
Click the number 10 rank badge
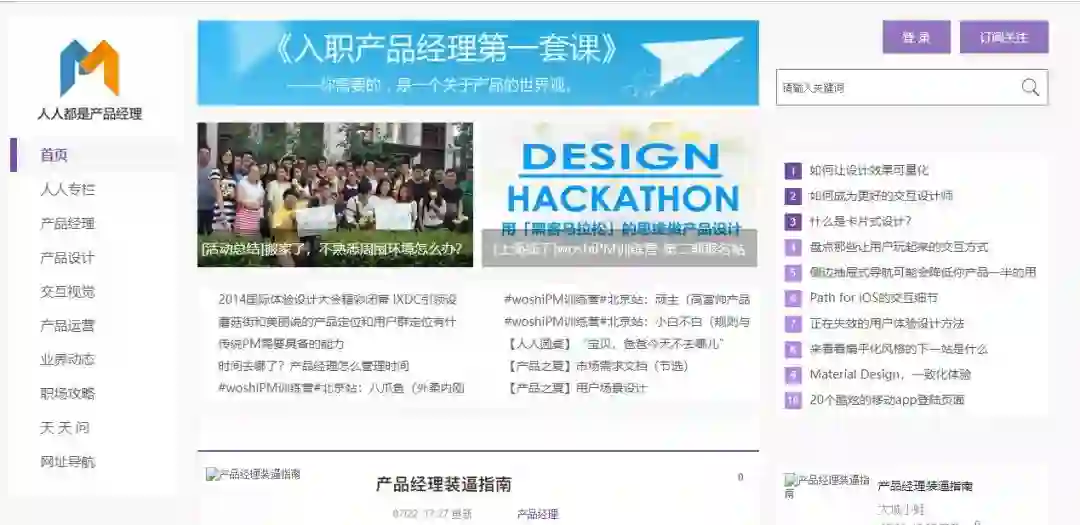793,400
